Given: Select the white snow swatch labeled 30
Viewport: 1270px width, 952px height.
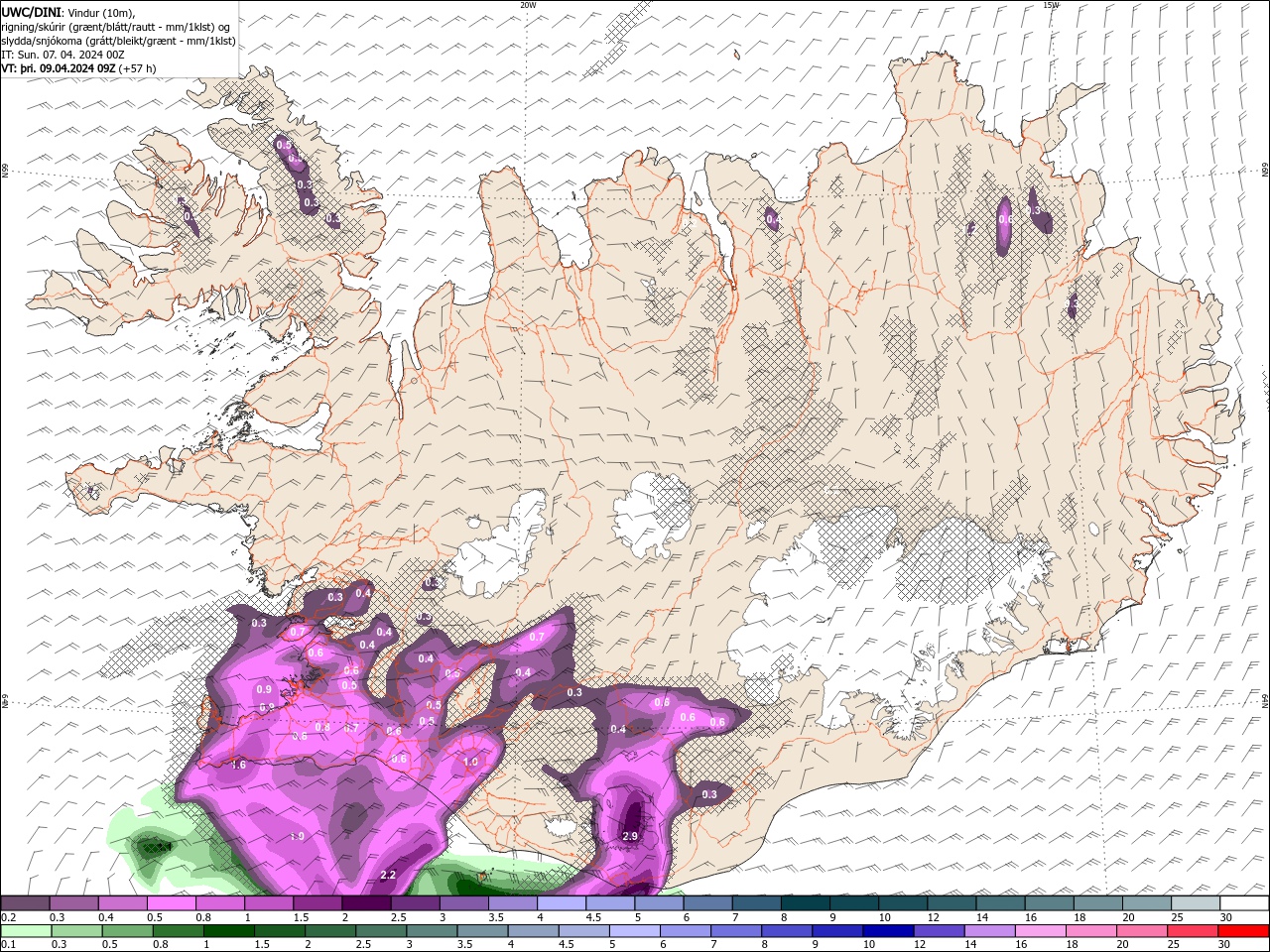Looking at the screenshot, I should click(x=1242, y=903).
